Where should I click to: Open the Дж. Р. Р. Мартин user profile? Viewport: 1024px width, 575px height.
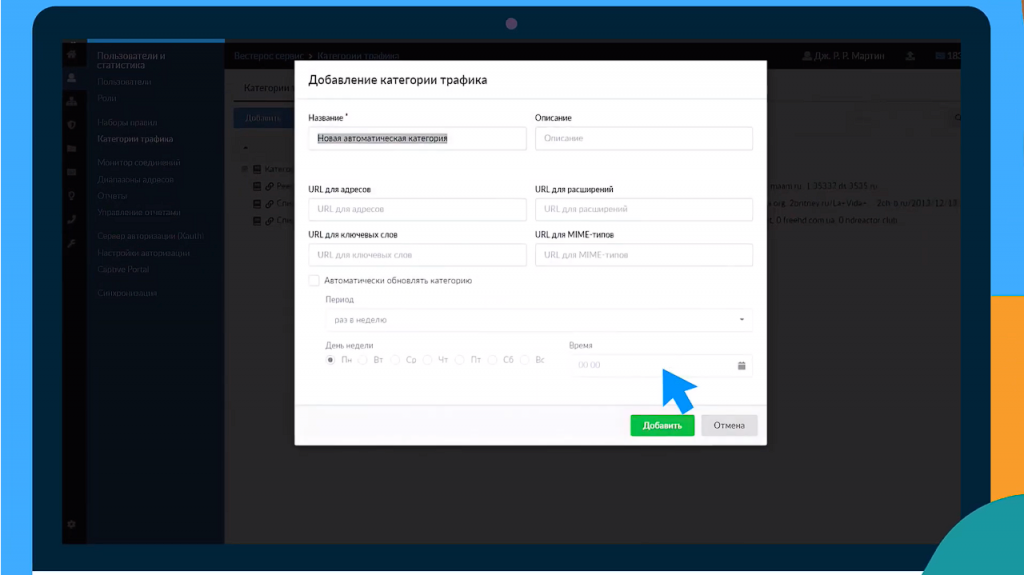843,56
